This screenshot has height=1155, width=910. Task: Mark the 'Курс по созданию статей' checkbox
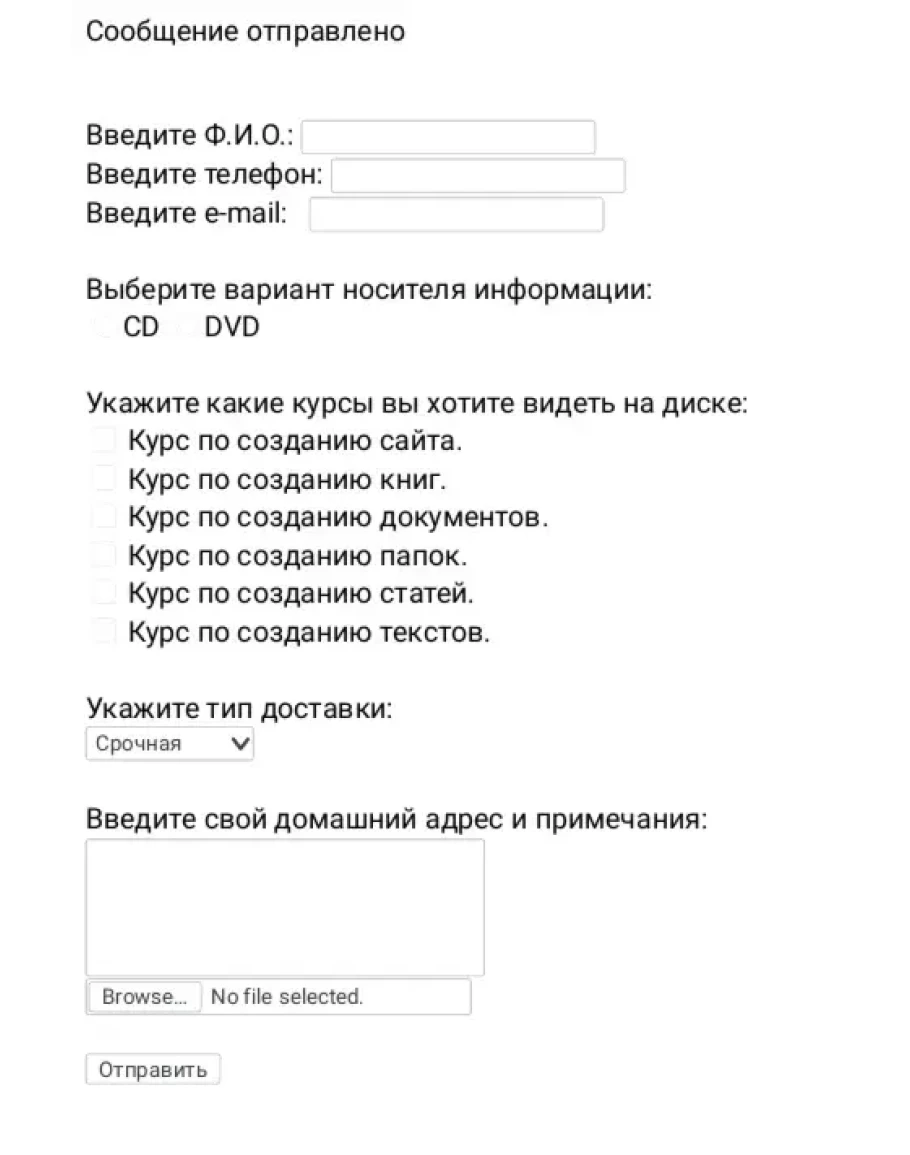(x=104, y=593)
